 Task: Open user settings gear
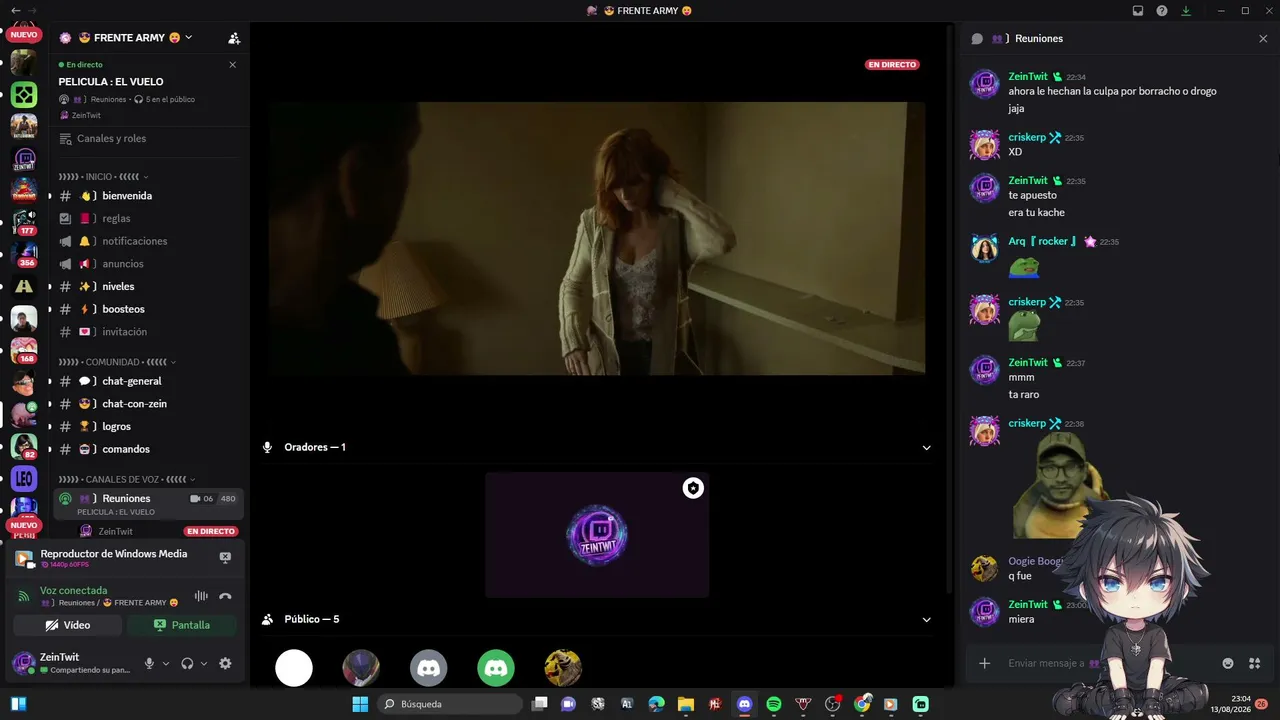[225, 663]
